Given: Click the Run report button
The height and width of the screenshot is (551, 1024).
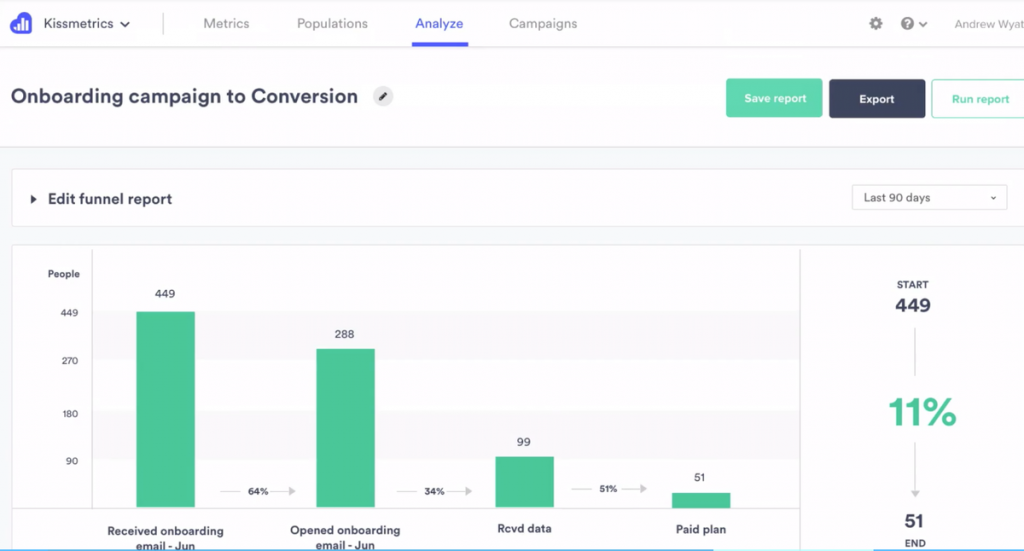Looking at the screenshot, I should [x=979, y=99].
